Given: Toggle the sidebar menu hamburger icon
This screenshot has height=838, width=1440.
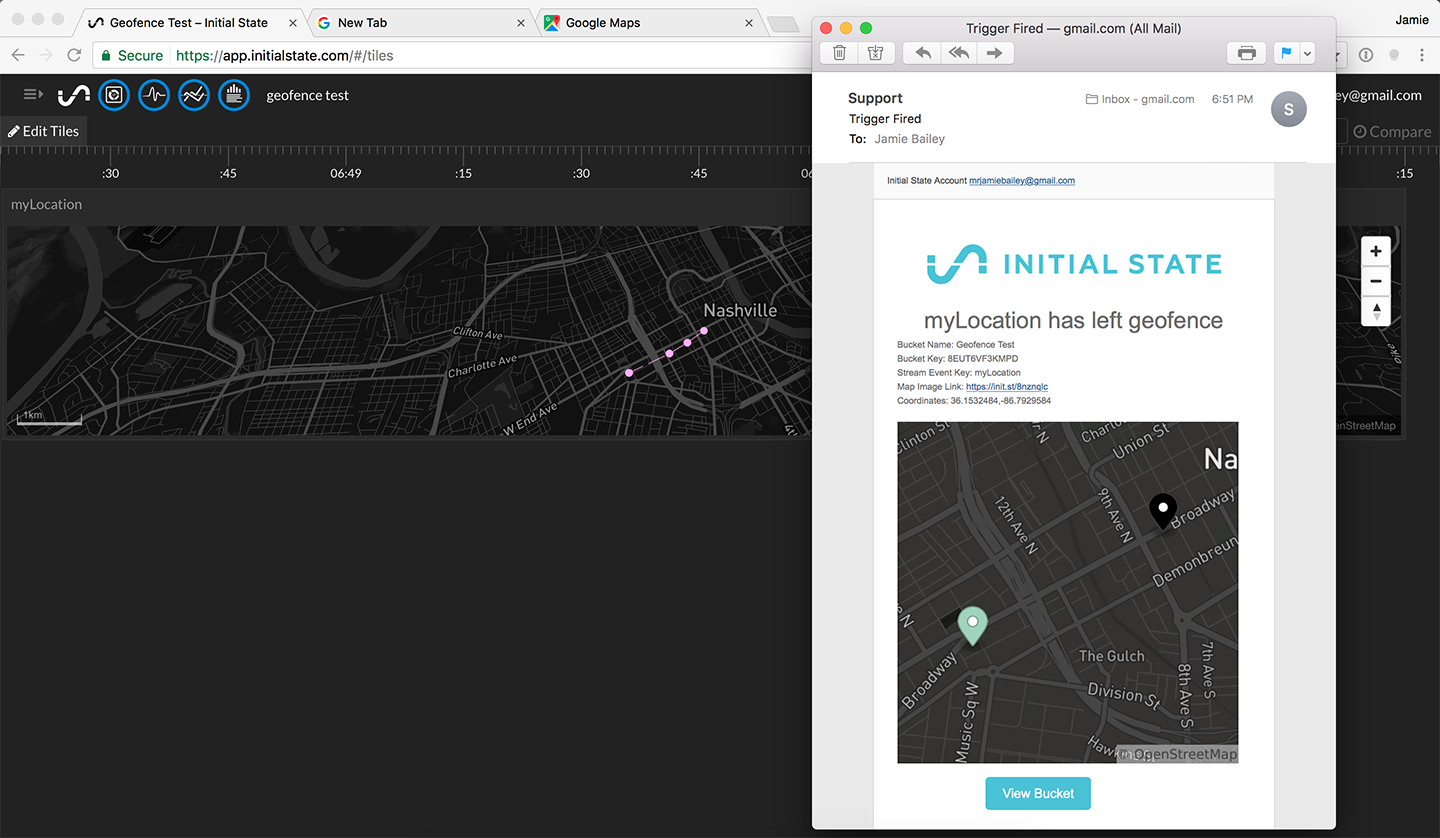Looking at the screenshot, I should point(33,95).
